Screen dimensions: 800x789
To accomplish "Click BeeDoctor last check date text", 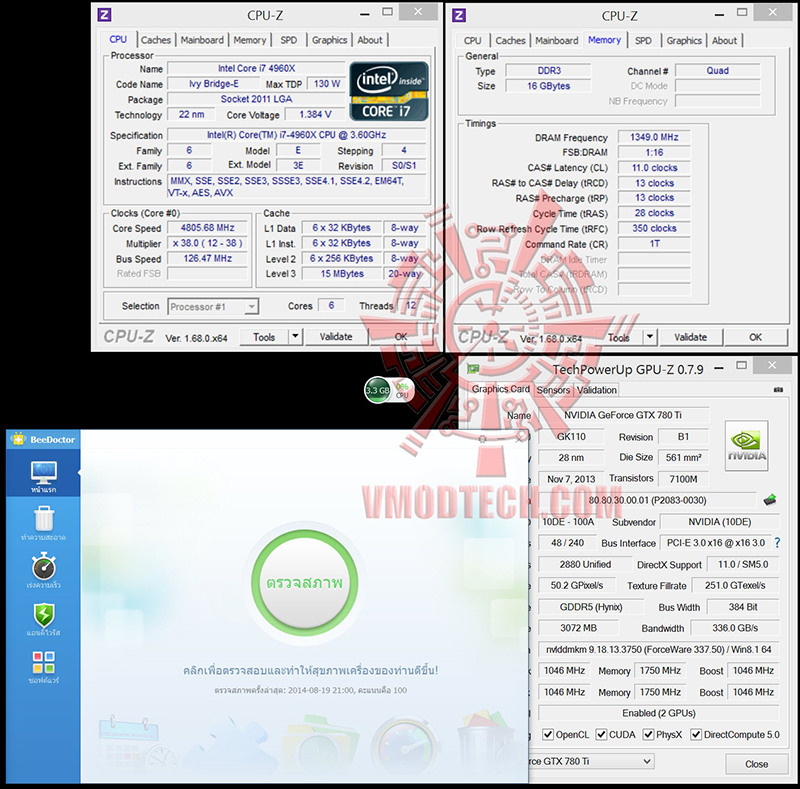I will click(311, 690).
